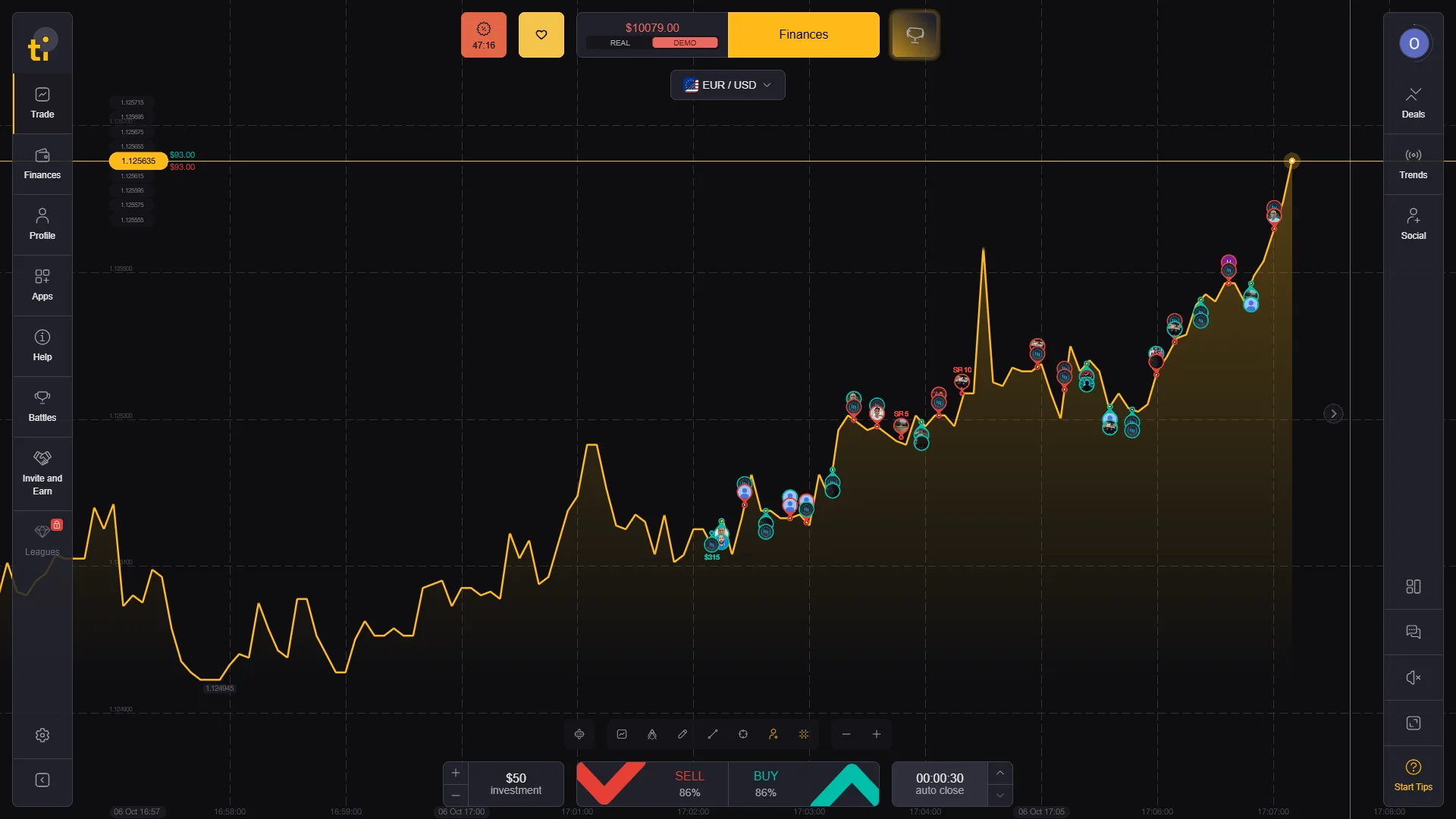Viewport: 1456px width, 819px height.
Task: Toggle the chart grid icon
Action: pos(804,734)
